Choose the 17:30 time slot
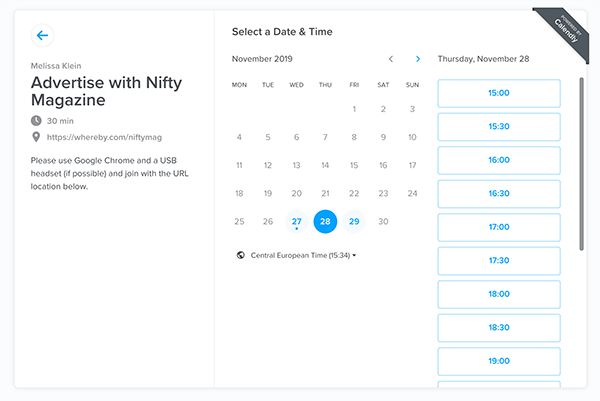600x401 pixels. (498, 260)
